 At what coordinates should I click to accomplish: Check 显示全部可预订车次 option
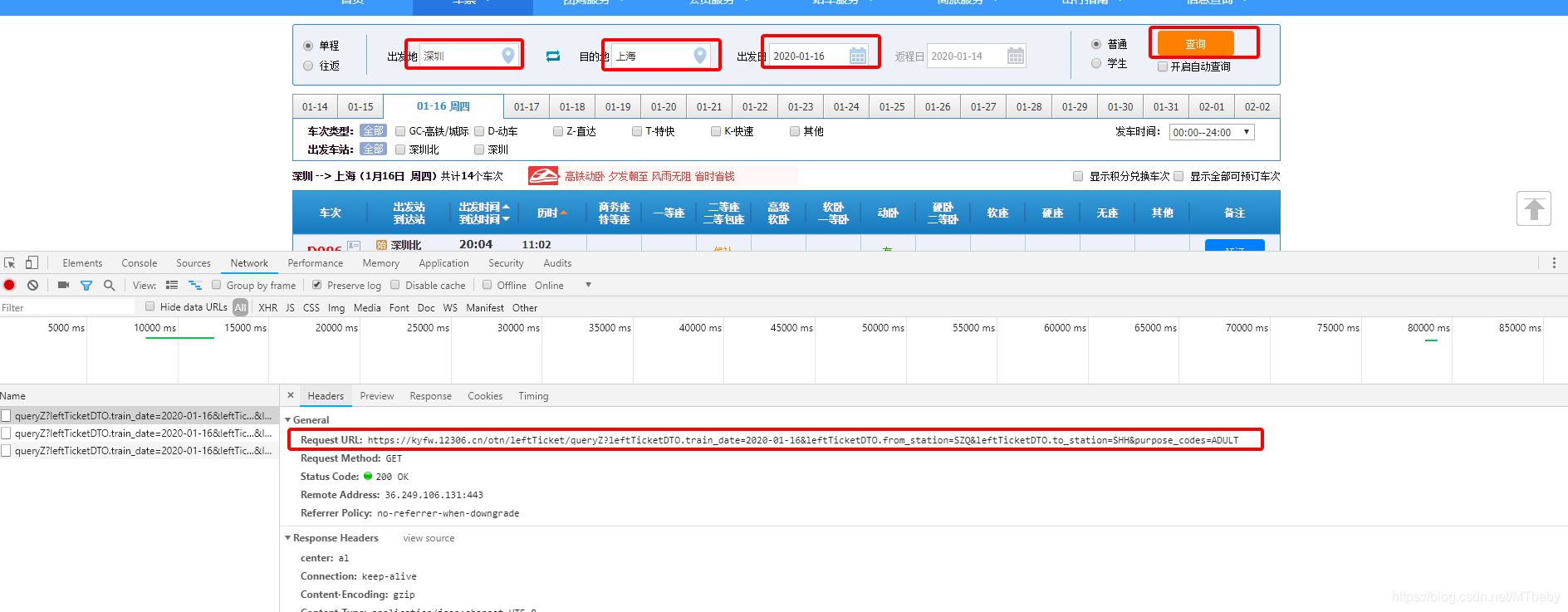point(1178,176)
